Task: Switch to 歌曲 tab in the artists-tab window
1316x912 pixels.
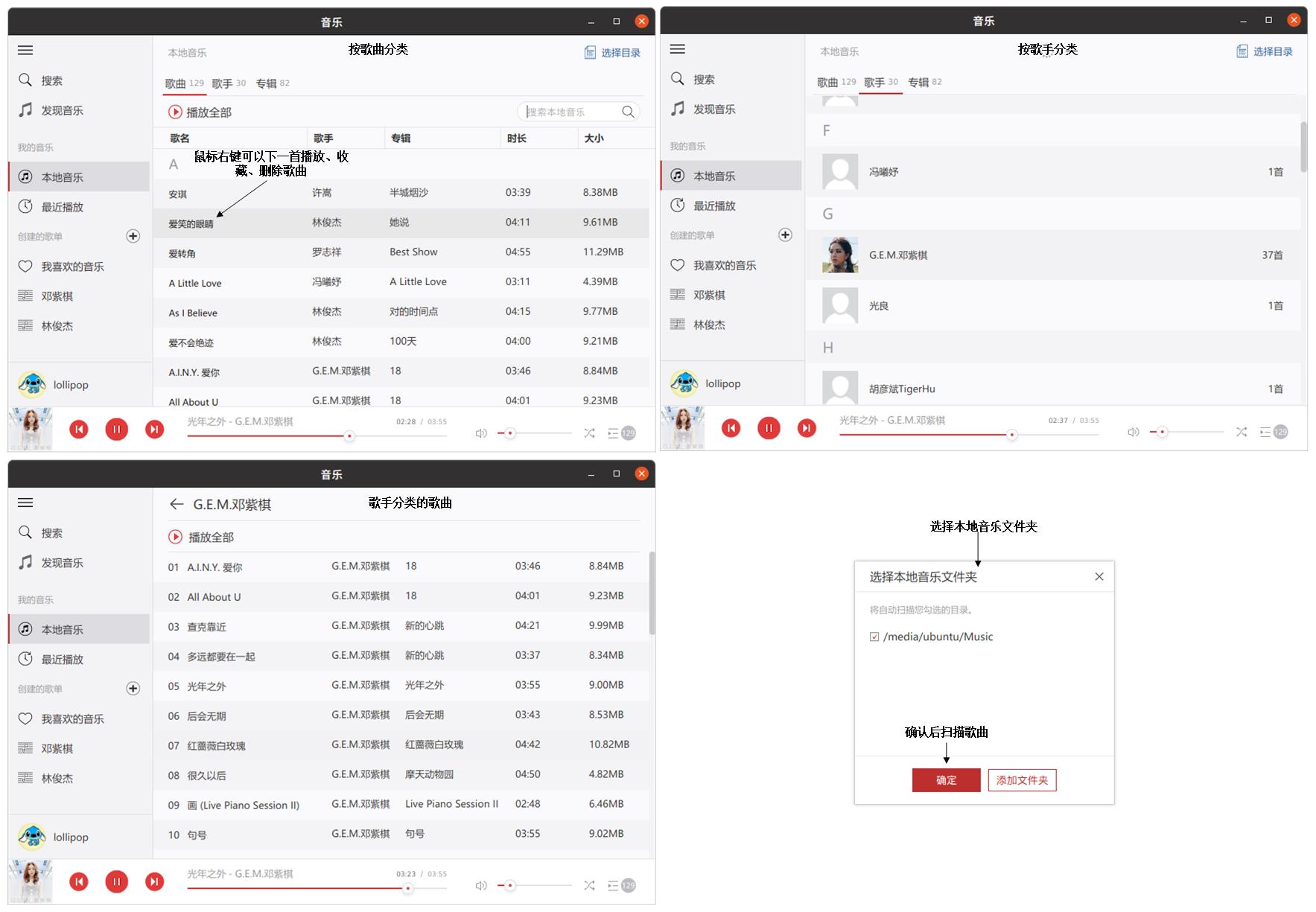Action: coord(836,82)
